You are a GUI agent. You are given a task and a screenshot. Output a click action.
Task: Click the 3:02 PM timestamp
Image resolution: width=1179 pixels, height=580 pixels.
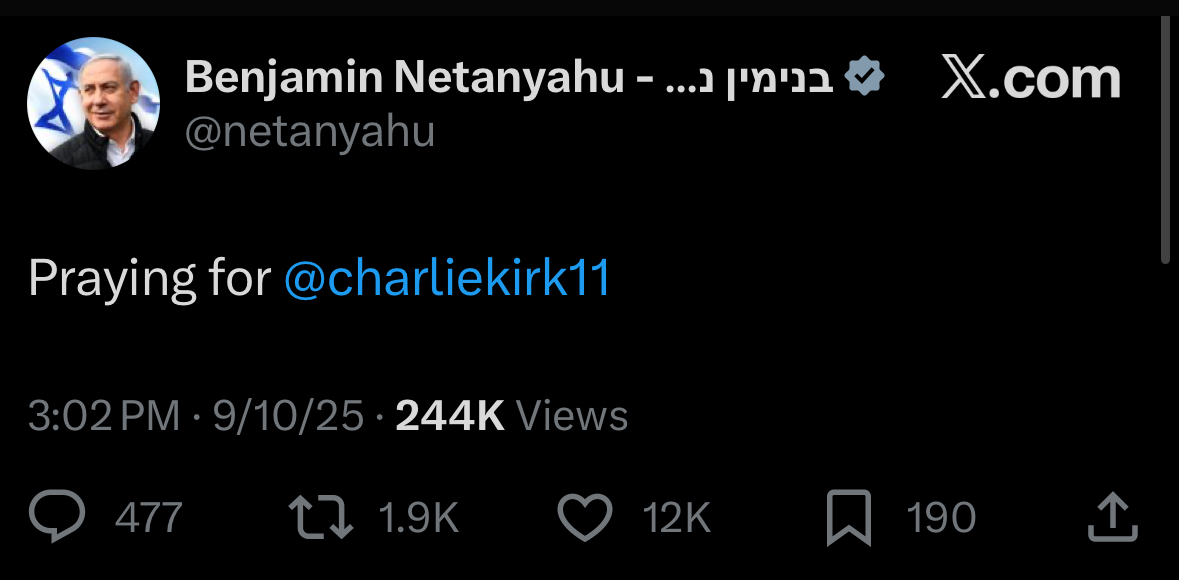point(104,415)
